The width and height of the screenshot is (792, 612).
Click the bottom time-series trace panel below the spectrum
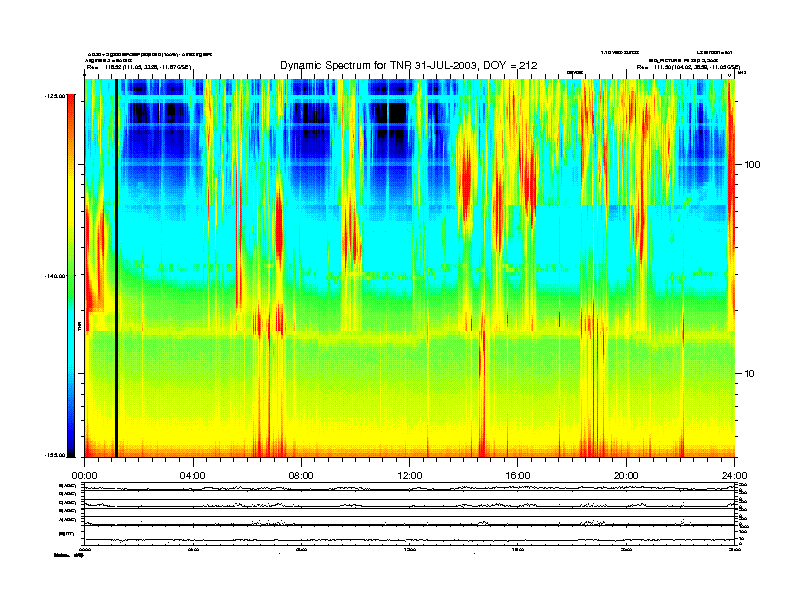coord(410,535)
